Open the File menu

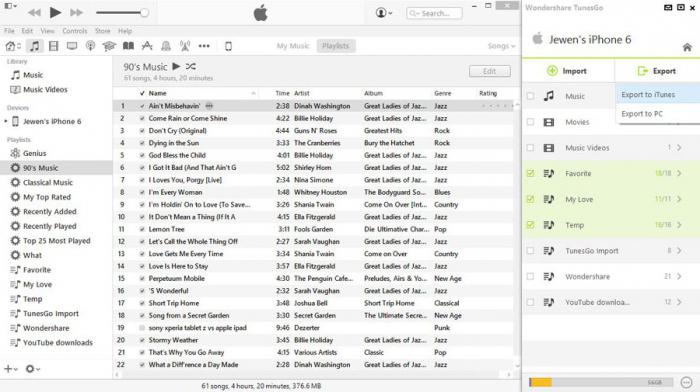(9, 31)
